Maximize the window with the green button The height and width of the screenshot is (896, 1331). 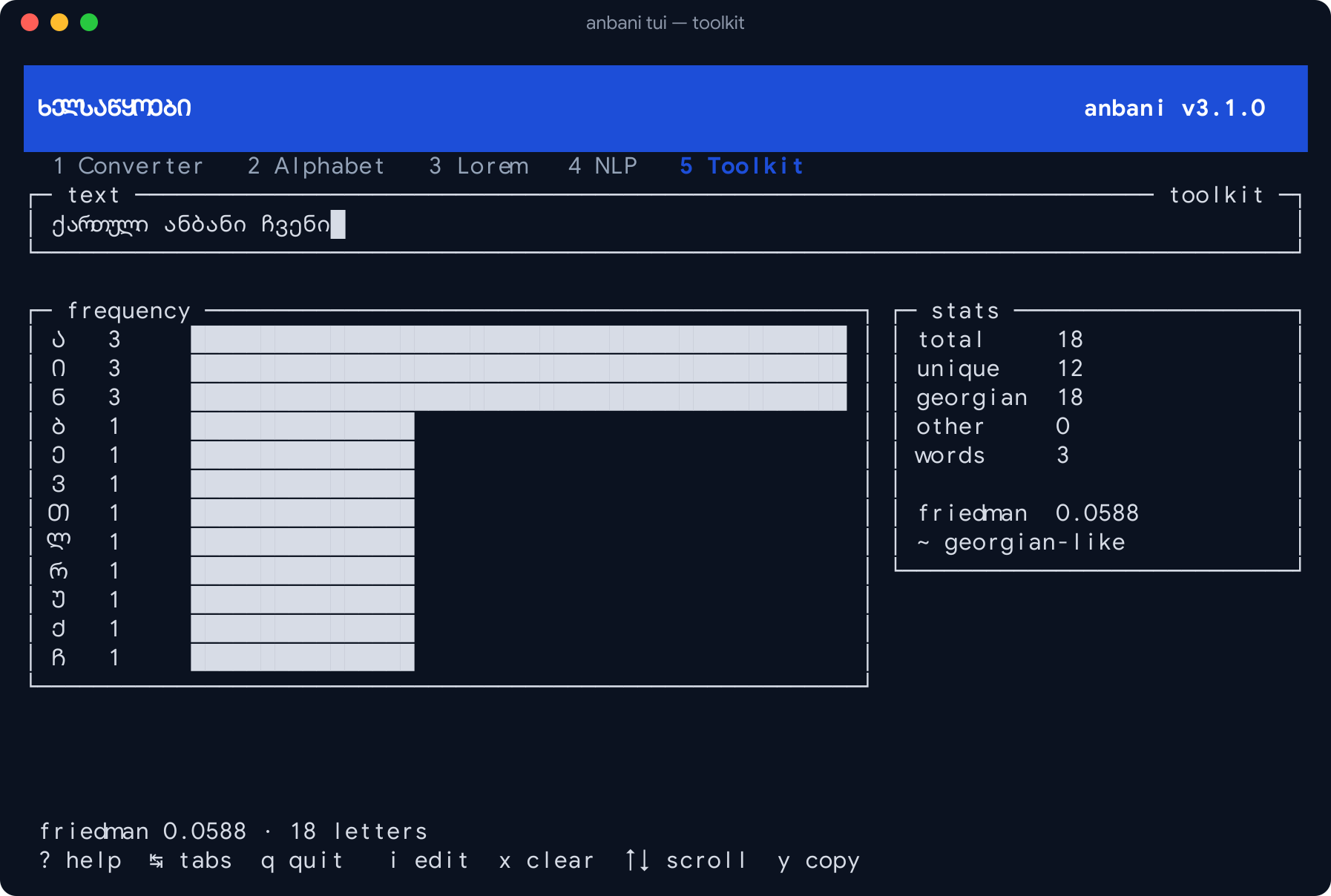[89, 22]
